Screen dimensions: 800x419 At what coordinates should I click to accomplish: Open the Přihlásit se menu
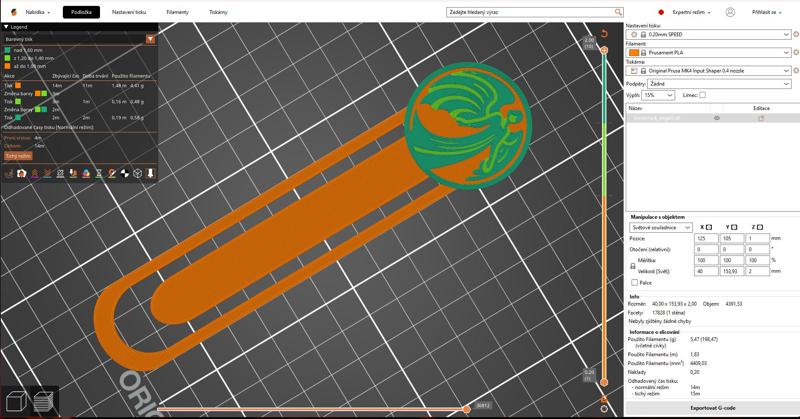tap(766, 12)
